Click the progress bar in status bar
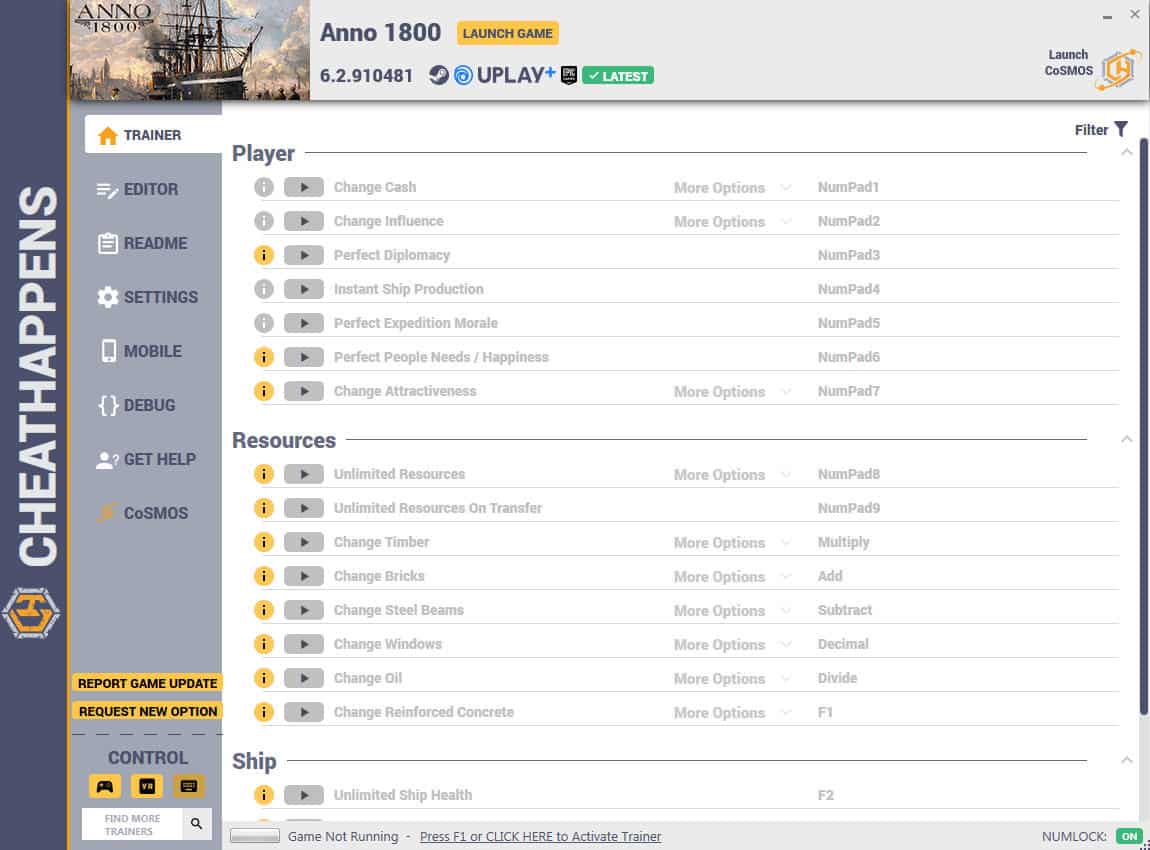Image resolution: width=1150 pixels, height=850 pixels. pyautogui.click(x=254, y=836)
